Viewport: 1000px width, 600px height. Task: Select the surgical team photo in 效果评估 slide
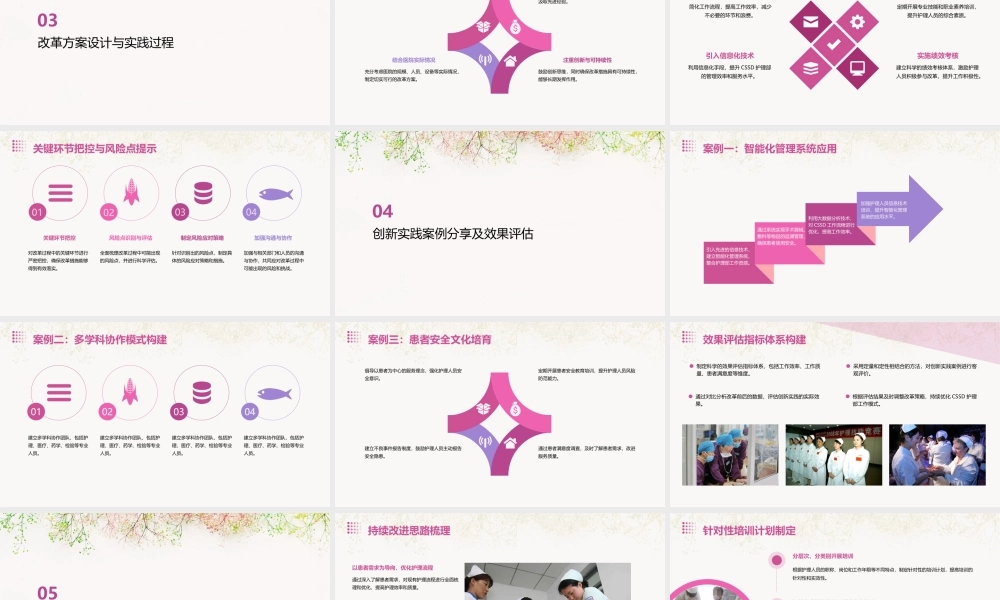coord(730,455)
